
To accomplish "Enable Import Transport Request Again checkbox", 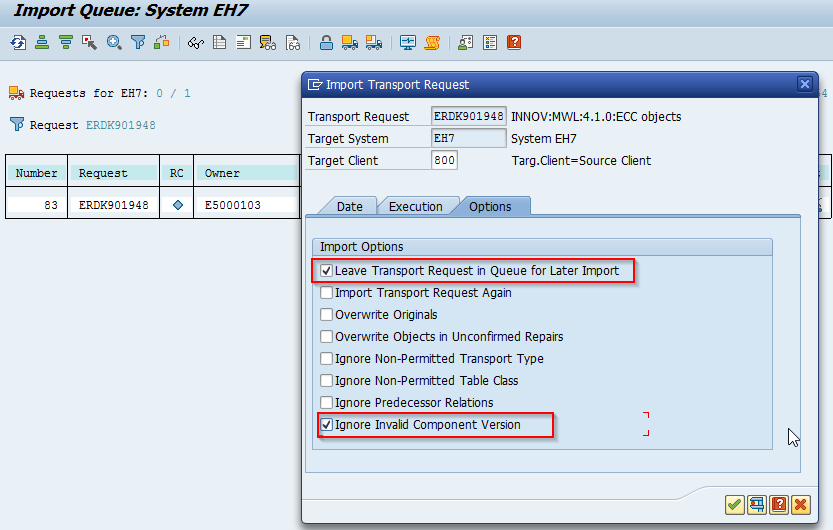I will point(327,293).
